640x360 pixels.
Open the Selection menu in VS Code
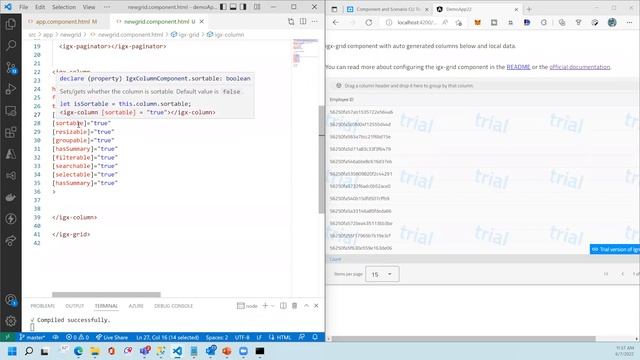point(64,7)
